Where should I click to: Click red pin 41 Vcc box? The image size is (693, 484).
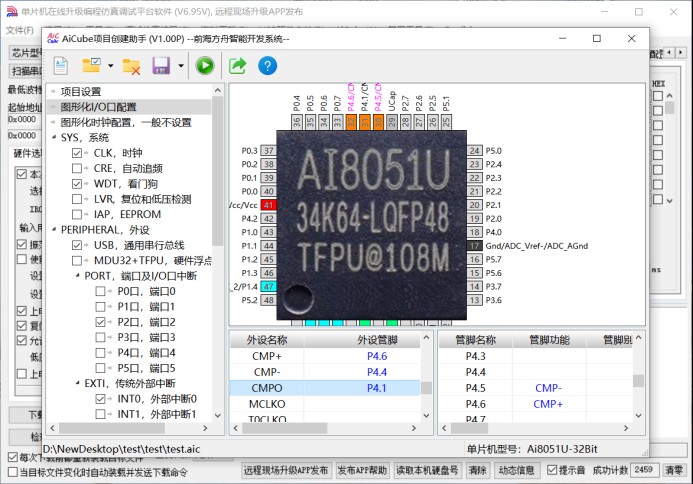click(x=268, y=205)
